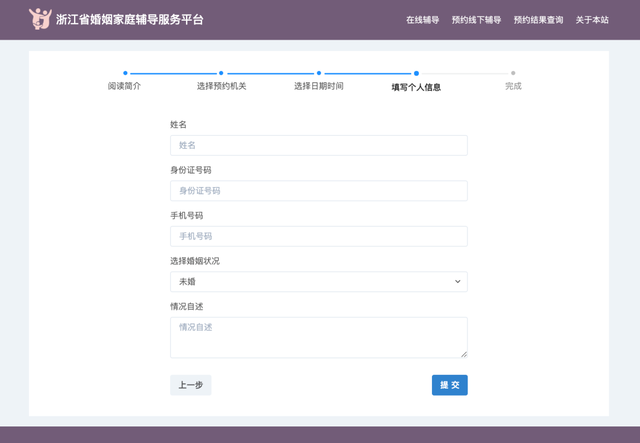Viewport: 640px width, 443px height.
Task: Select the 填写个人信息 step label
Action: click(416, 87)
